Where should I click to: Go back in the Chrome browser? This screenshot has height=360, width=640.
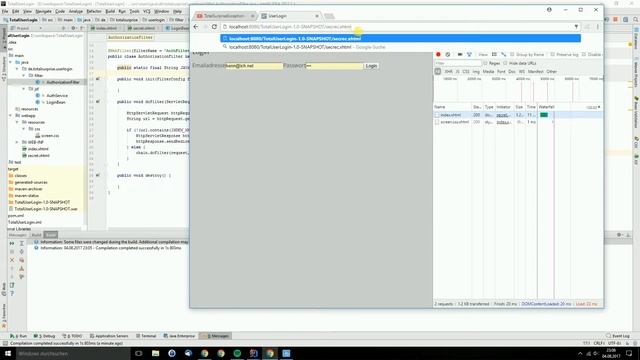(196, 27)
